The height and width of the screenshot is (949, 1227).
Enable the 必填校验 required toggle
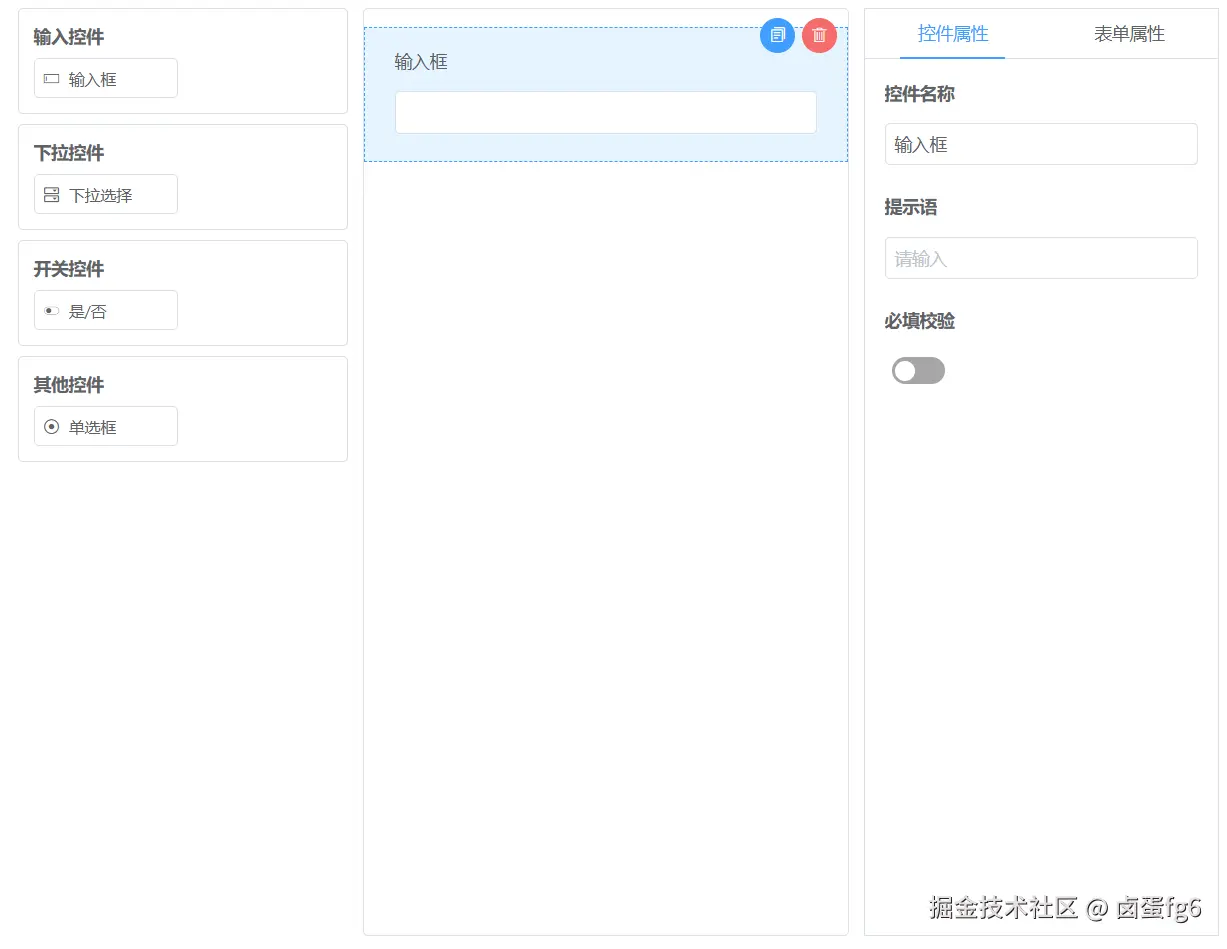point(917,370)
